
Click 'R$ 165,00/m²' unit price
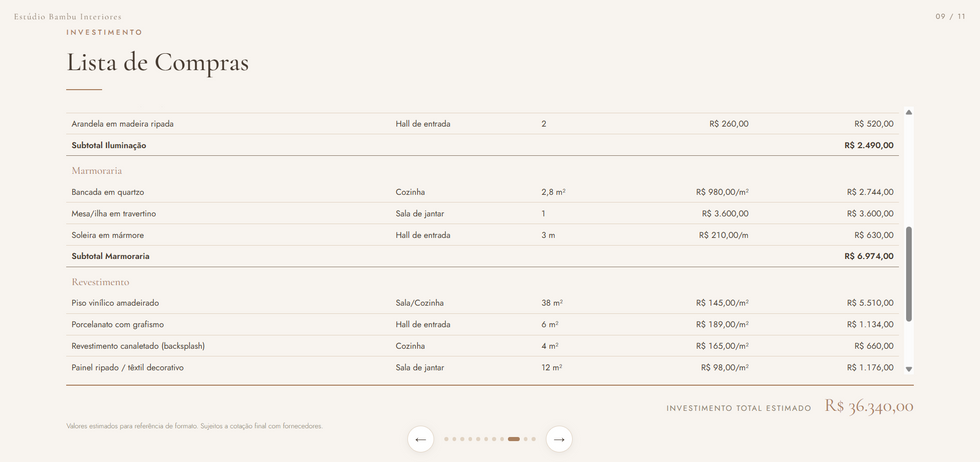(722, 346)
